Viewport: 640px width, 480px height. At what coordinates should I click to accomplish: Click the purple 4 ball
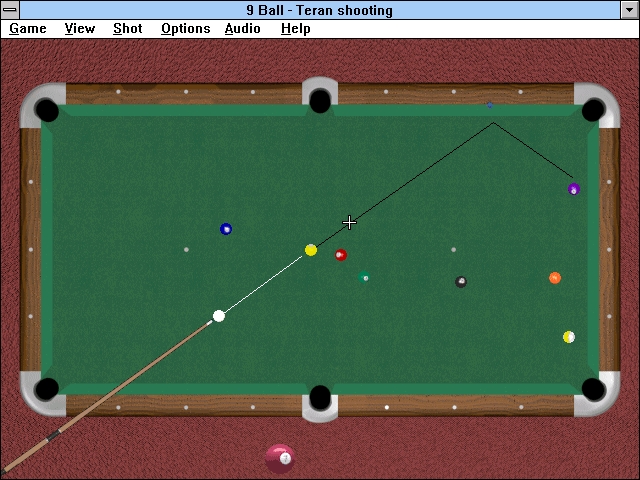574,189
